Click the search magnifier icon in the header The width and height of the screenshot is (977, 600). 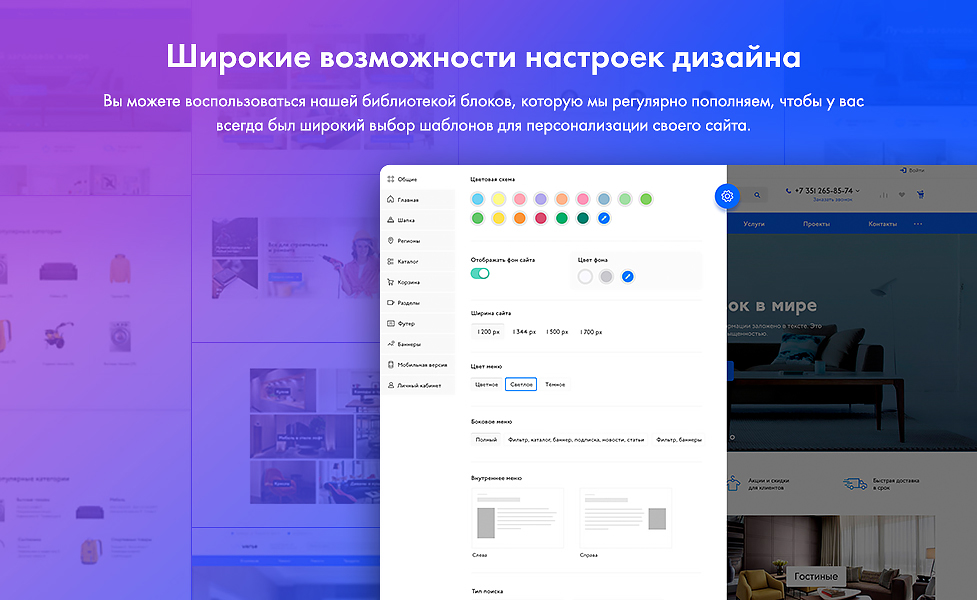click(757, 195)
